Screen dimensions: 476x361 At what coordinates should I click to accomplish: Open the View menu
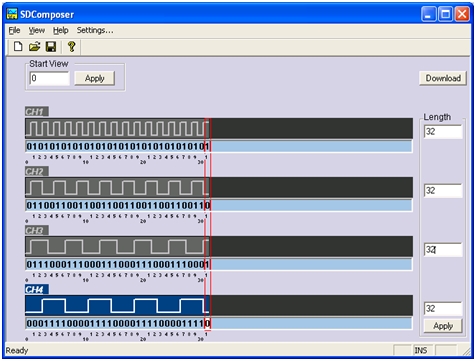37,30
